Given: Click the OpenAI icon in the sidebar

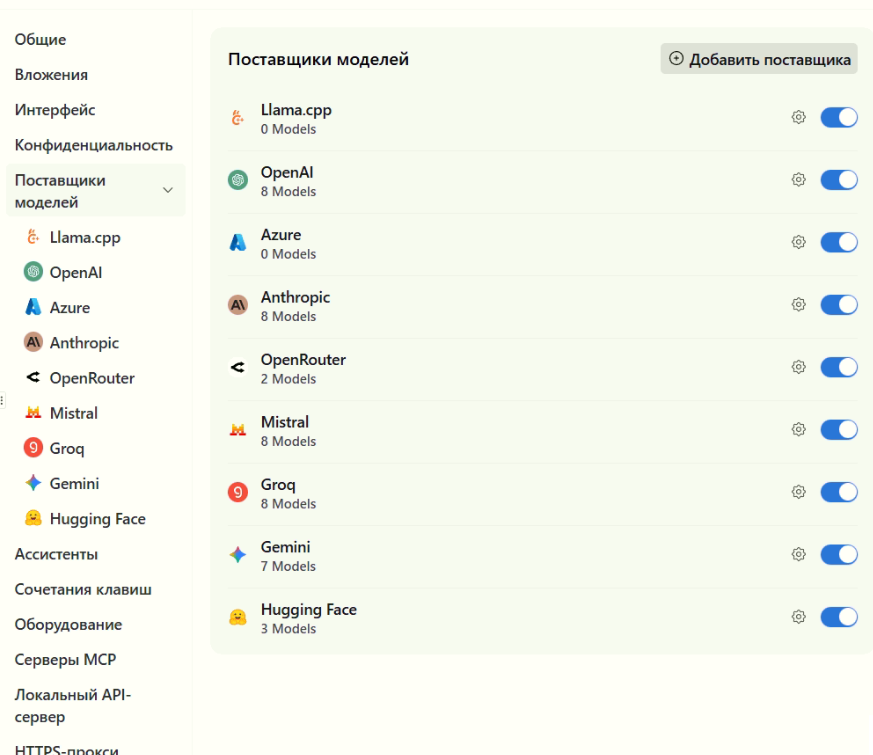Looking at the screenshot, I should pyautogui.click(x=33, y=272).
